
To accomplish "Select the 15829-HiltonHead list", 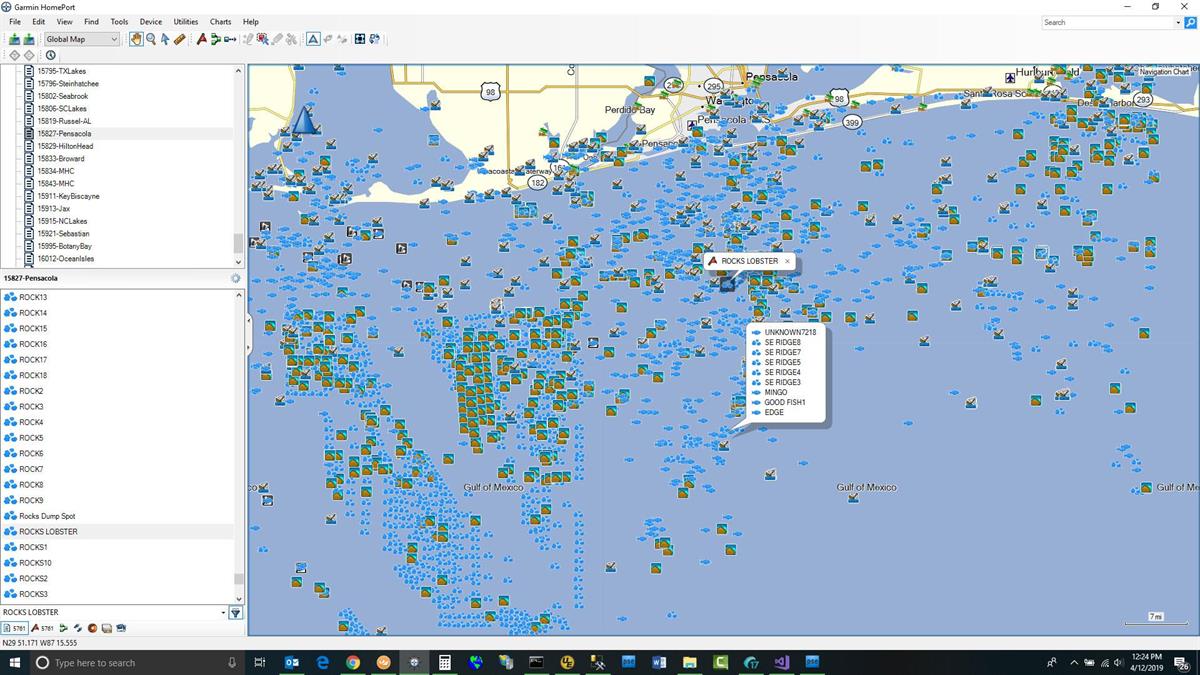I will [x=65, y=146].
